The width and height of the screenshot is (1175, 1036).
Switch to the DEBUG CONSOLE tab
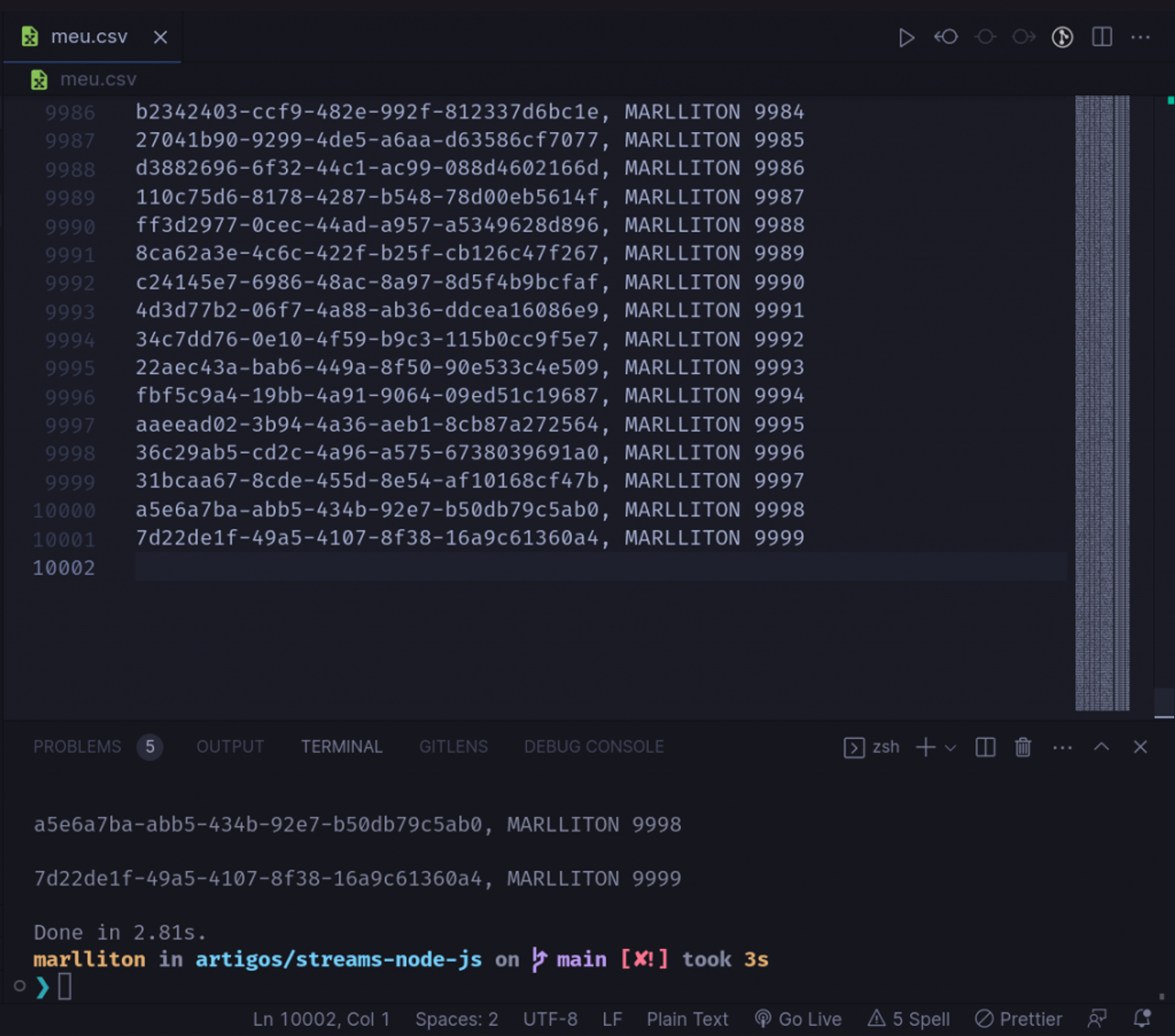click(593, 746)
